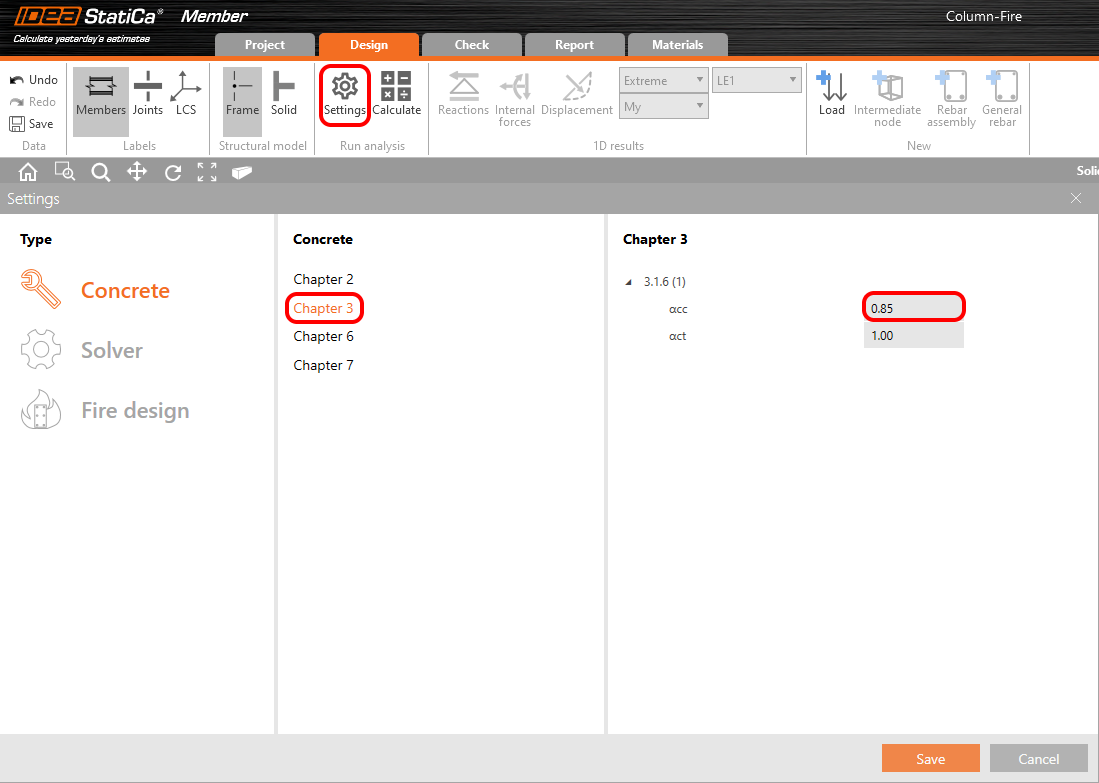Image resolution: width=1099 pixels, height=783 pixels.
Task: Collapse the 3.1.6 (1) section
Action: (x=629, y=283)
